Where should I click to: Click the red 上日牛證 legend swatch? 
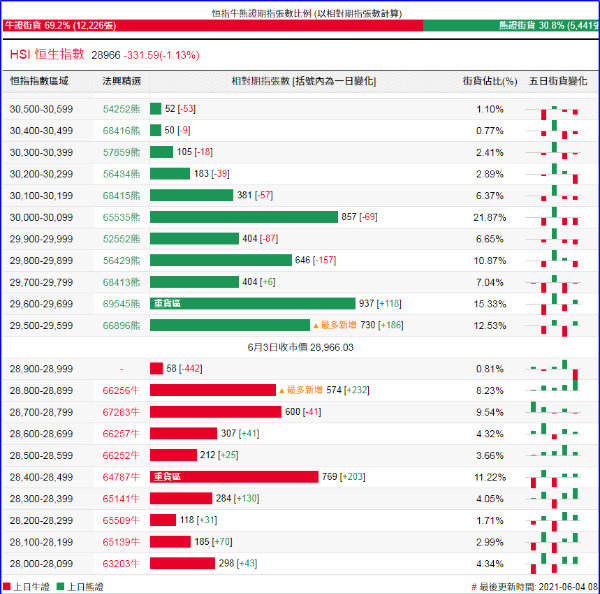click(7, 586)
